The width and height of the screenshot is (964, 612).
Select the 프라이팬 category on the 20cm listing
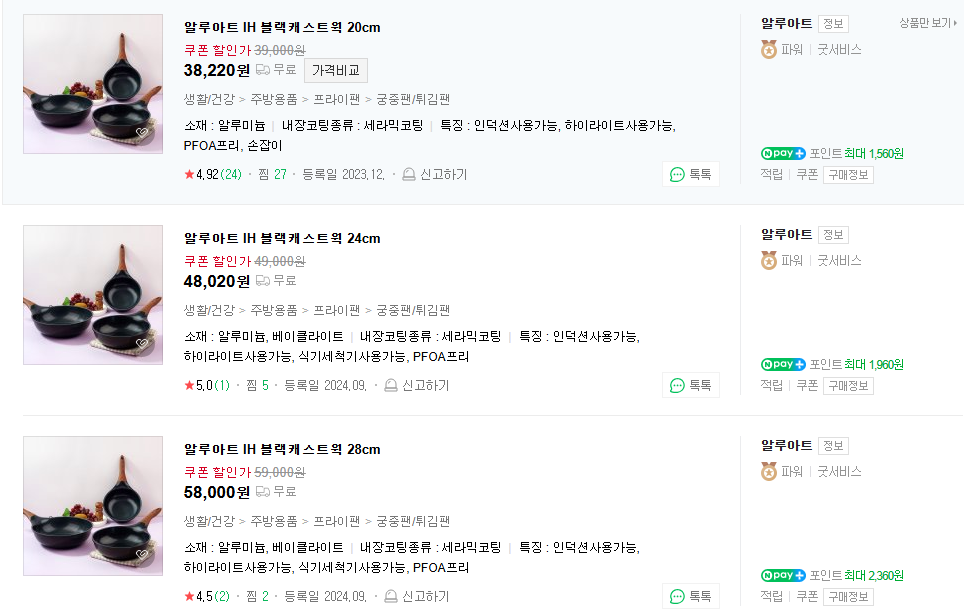337,99
